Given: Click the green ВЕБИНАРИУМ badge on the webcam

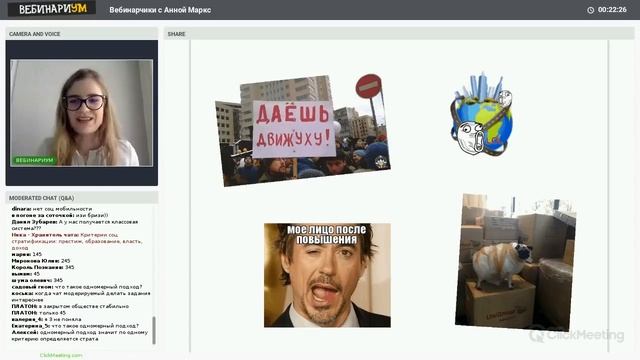Looking at the screenshot, I should (x=34, y=160).
